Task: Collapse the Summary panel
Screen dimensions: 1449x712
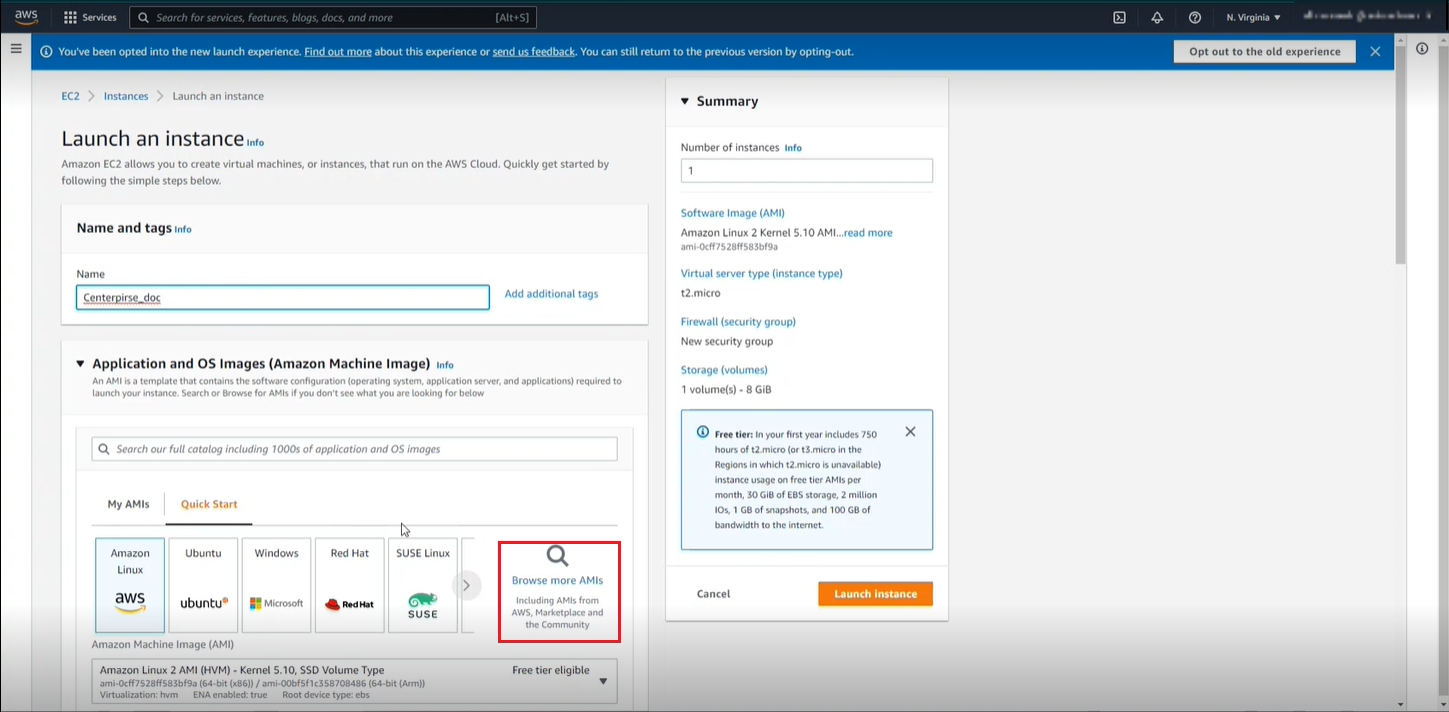Action: click(685, 101)
